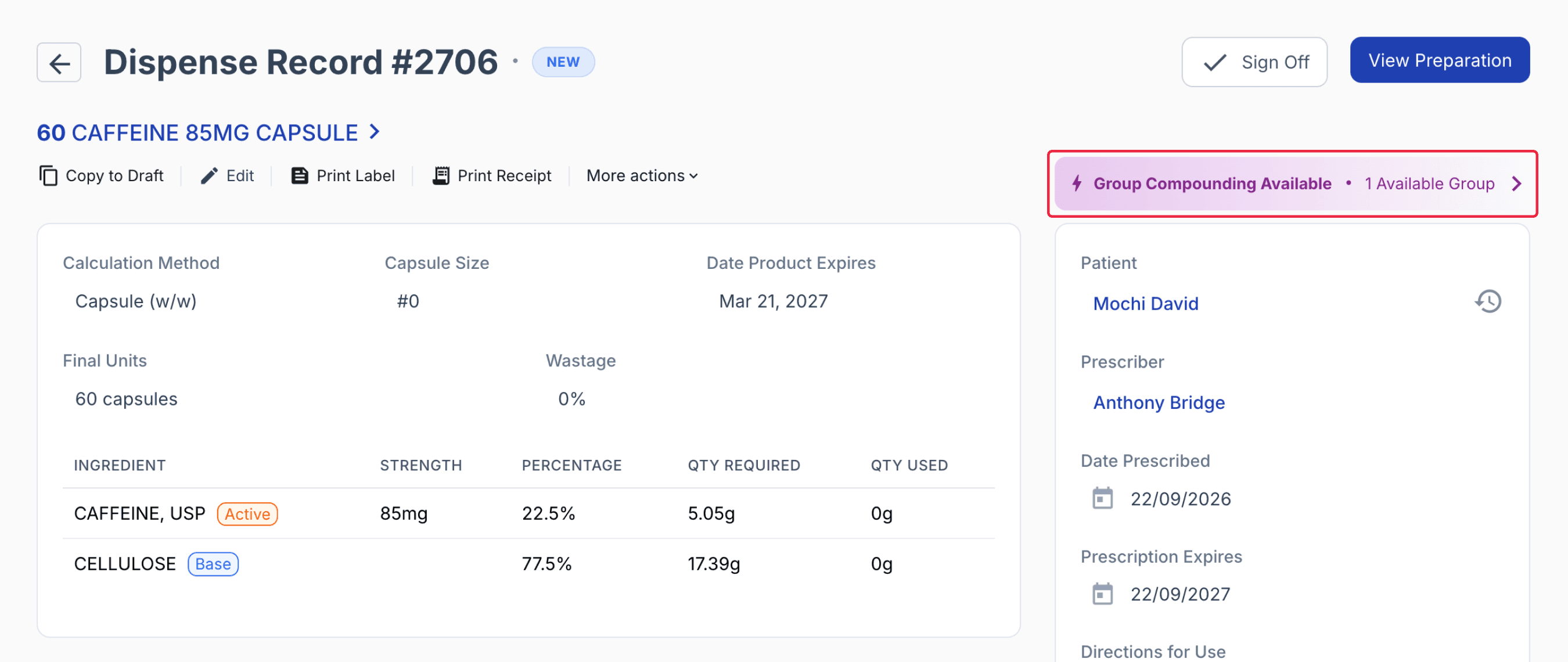This screenshot has height=662, width=1568.
Task: Click the QTY USED column header
Action: [x=909, y=466]
